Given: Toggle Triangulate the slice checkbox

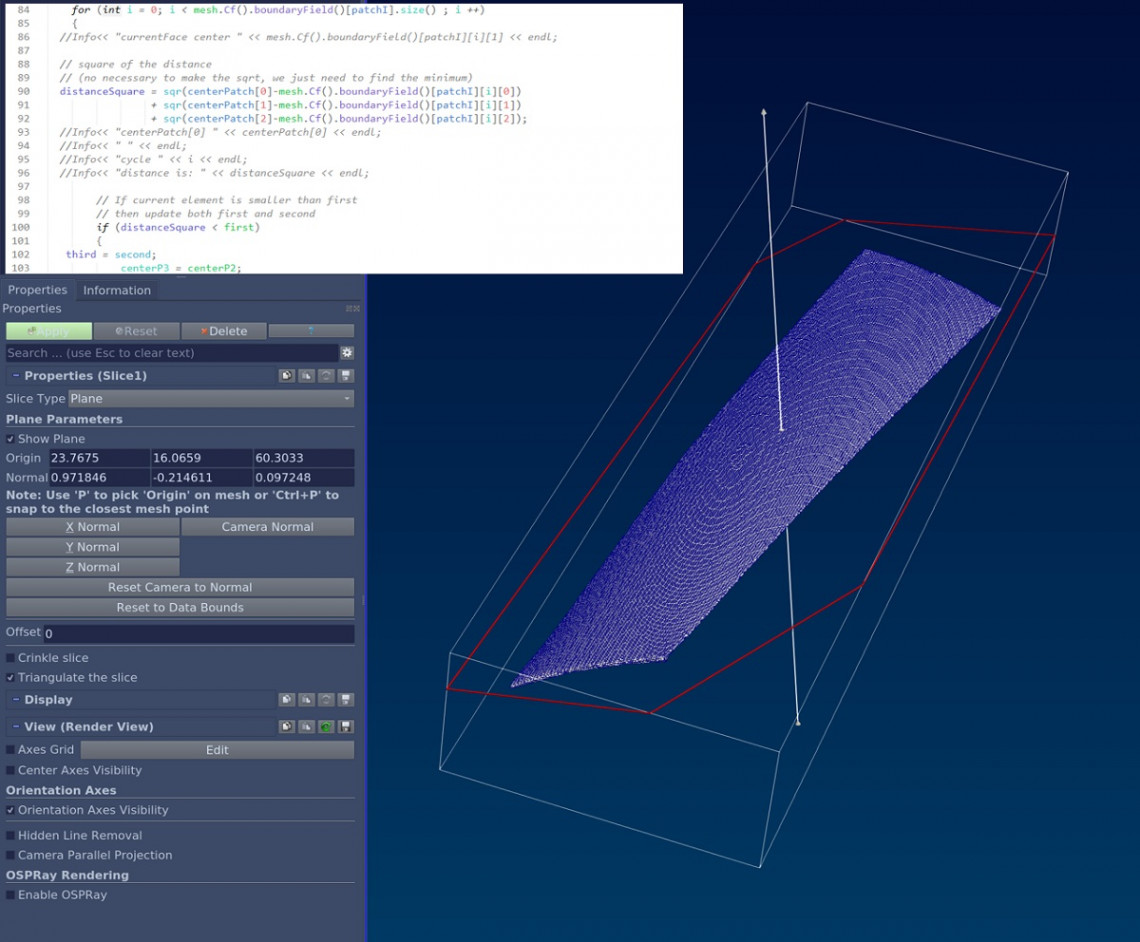Looking at the screenshot, I should tap(10, 677).
